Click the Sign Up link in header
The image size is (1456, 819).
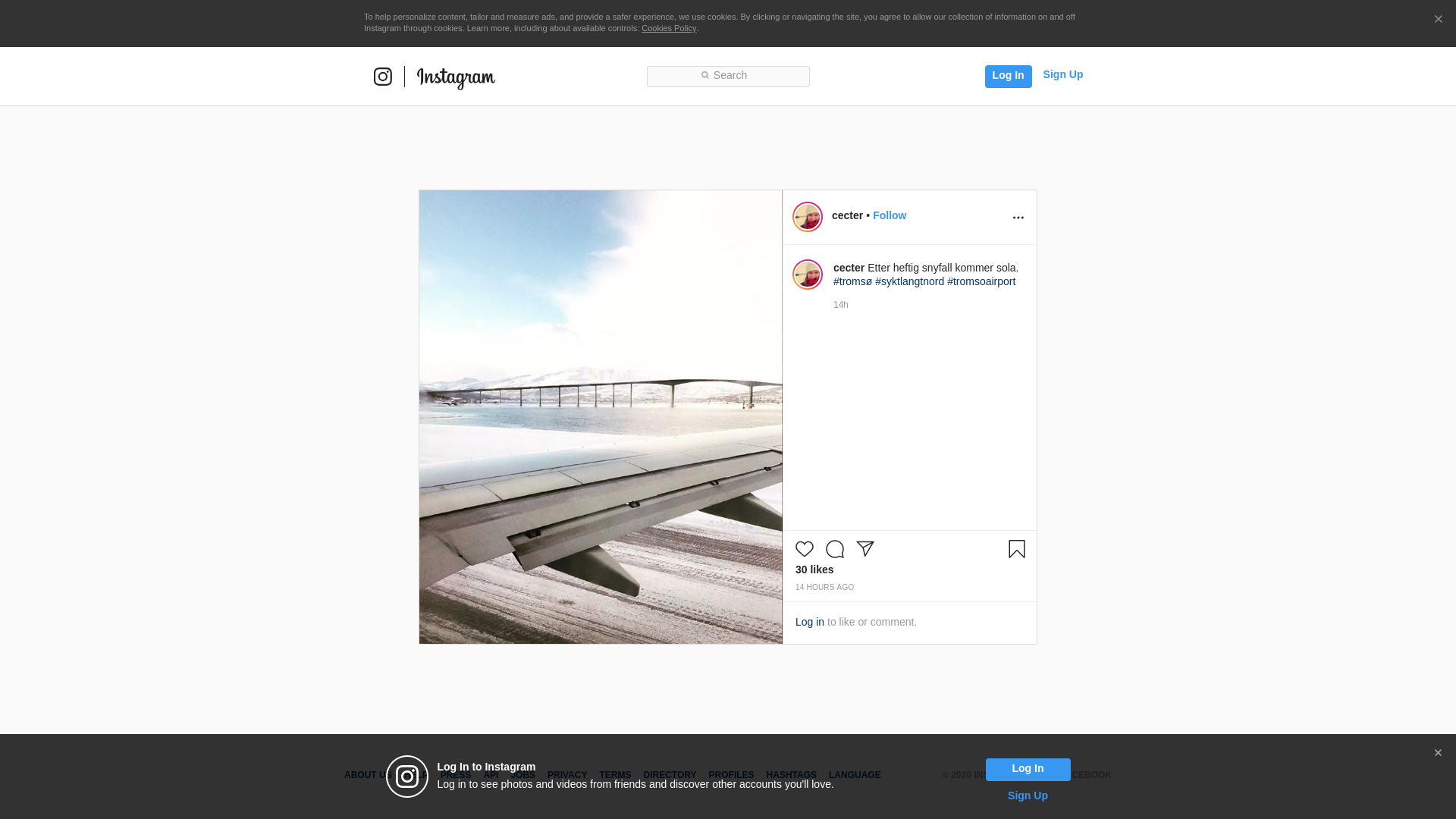pos(1062,74)
